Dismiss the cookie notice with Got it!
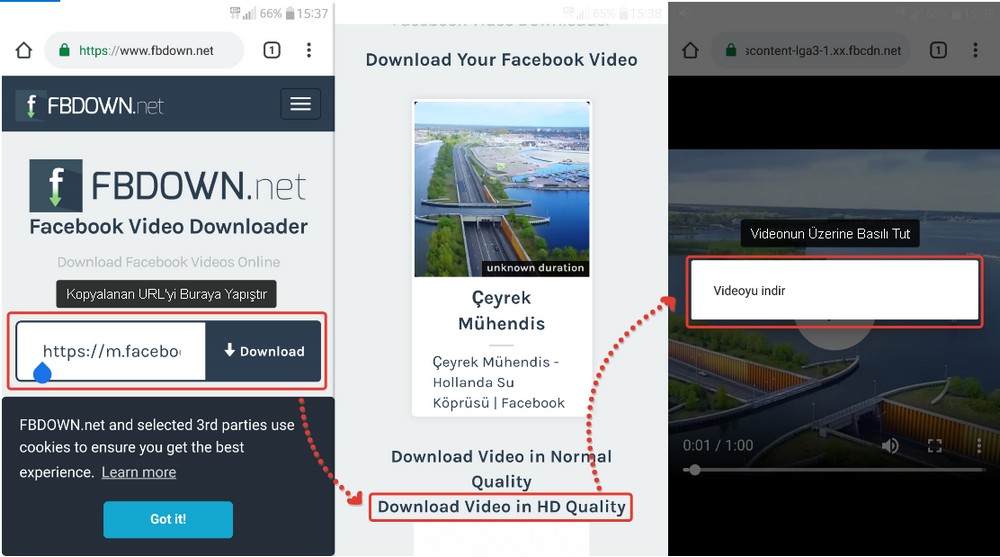The width and height of the screenshot is (1000, 557). click(x=167, y=519)
